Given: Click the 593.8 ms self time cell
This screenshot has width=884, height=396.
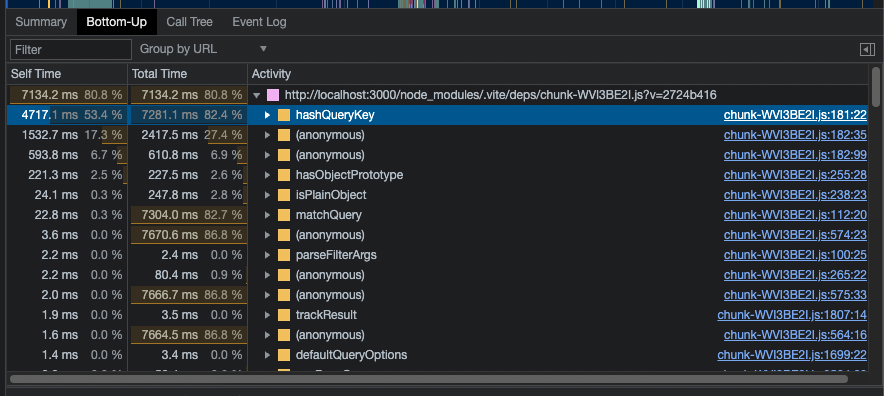Looking at the screenshot, I should click(67, 155).
